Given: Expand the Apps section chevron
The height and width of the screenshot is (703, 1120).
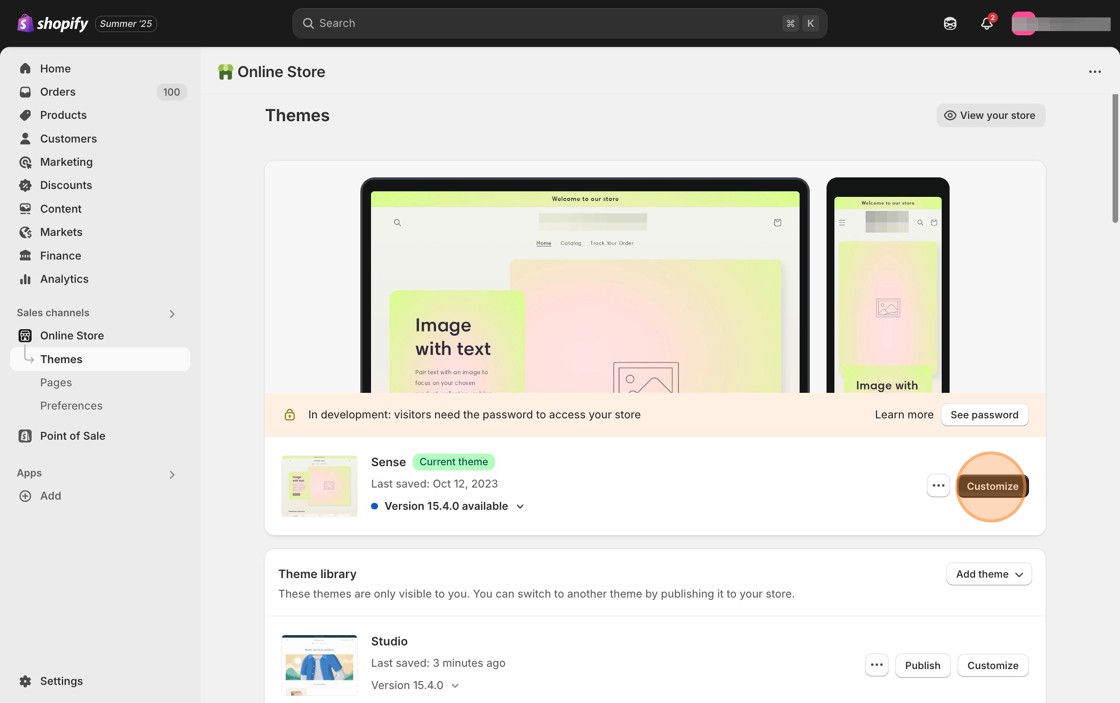Looking at the screenshot, I should pyautogui.click(x=172, y=474).
